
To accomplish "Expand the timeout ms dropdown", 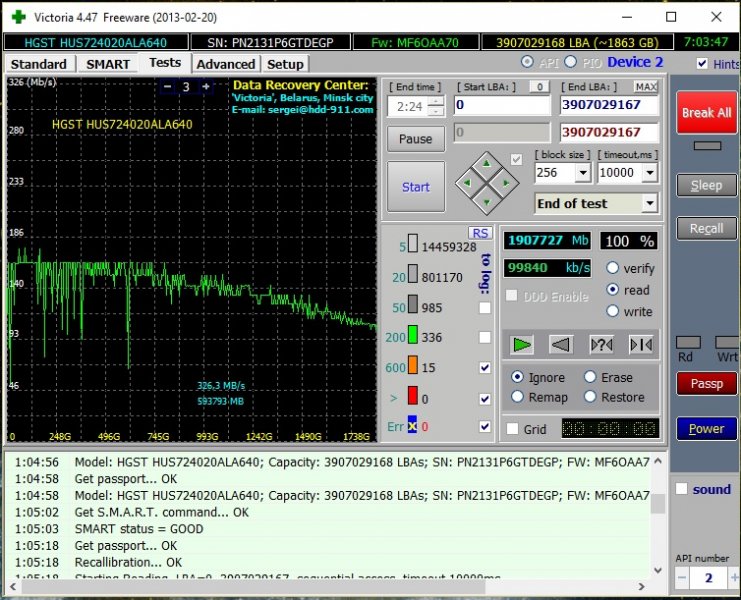I will (x=650, y=173).
